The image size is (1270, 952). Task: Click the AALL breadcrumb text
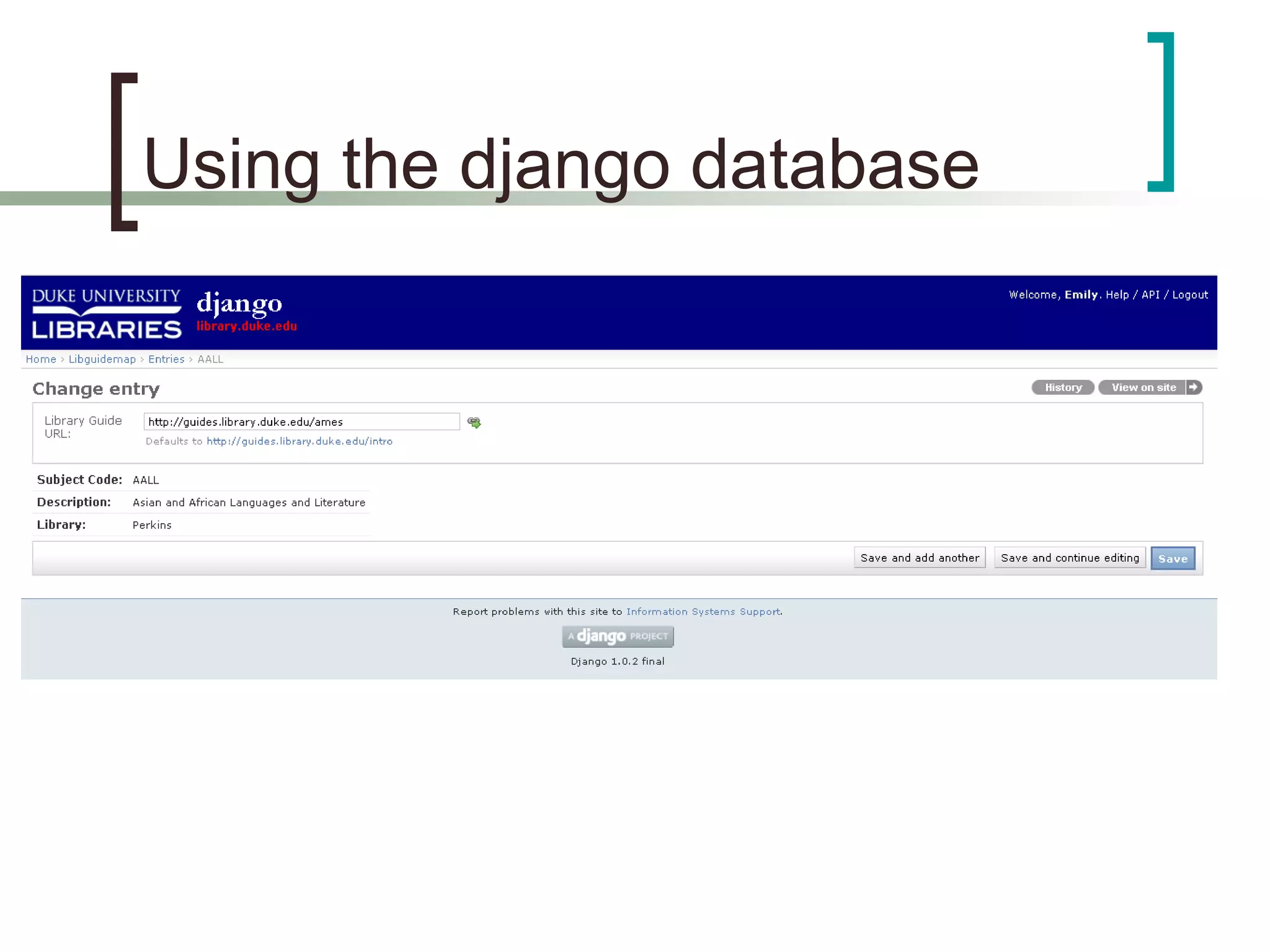click(x=210, y=359)
